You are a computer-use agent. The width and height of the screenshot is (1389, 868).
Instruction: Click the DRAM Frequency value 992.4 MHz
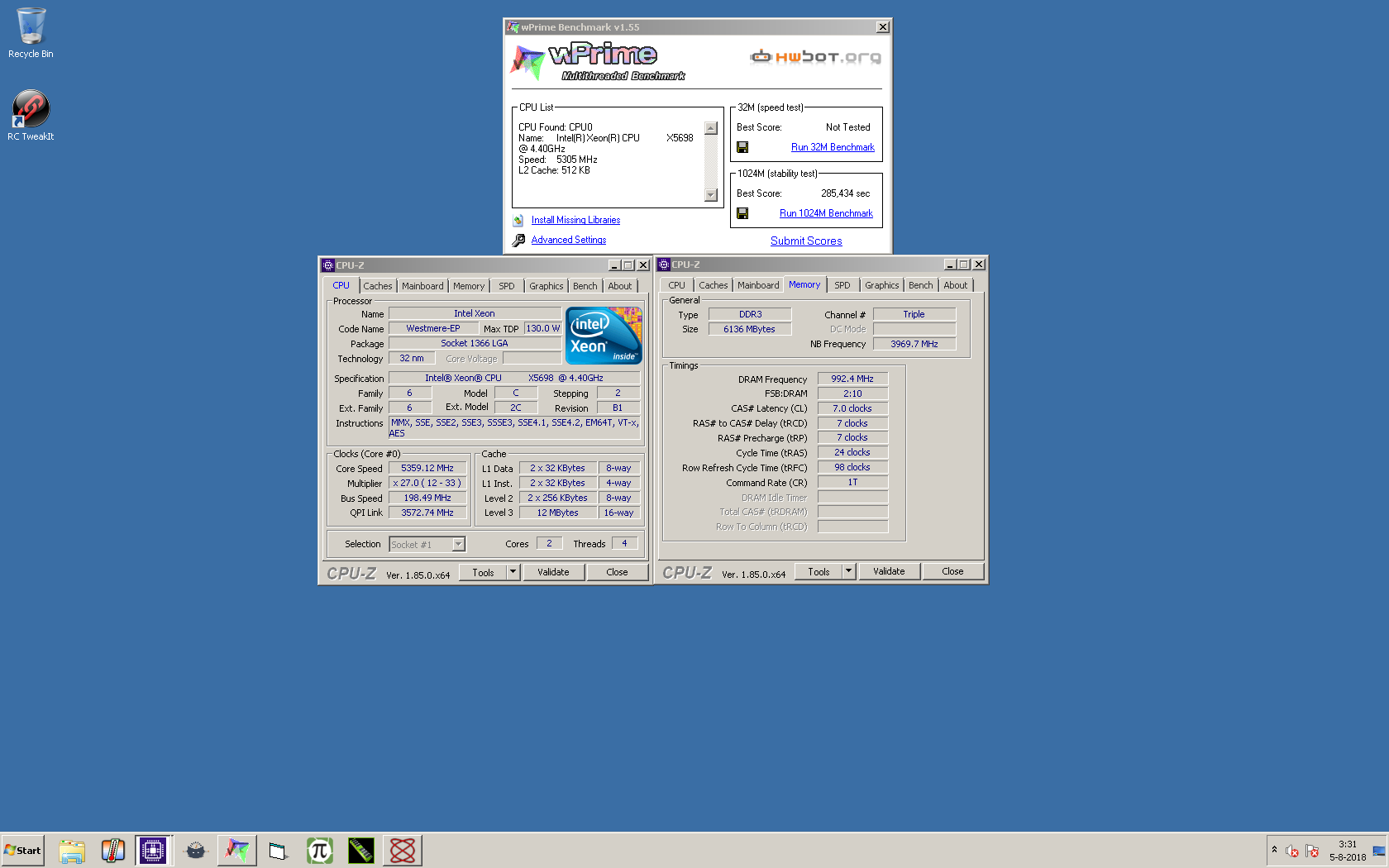pos(852,379)
